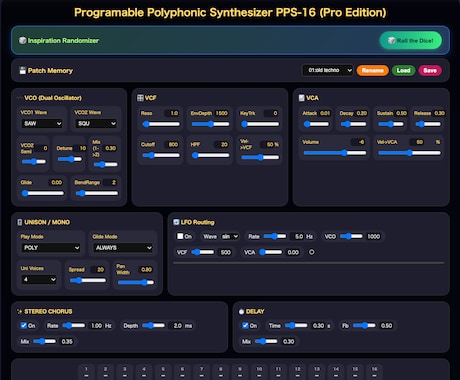This screenshot has height=380, width=460.
Task: Click the LFO VCA amount slider
Action: [x=271, y=252]
